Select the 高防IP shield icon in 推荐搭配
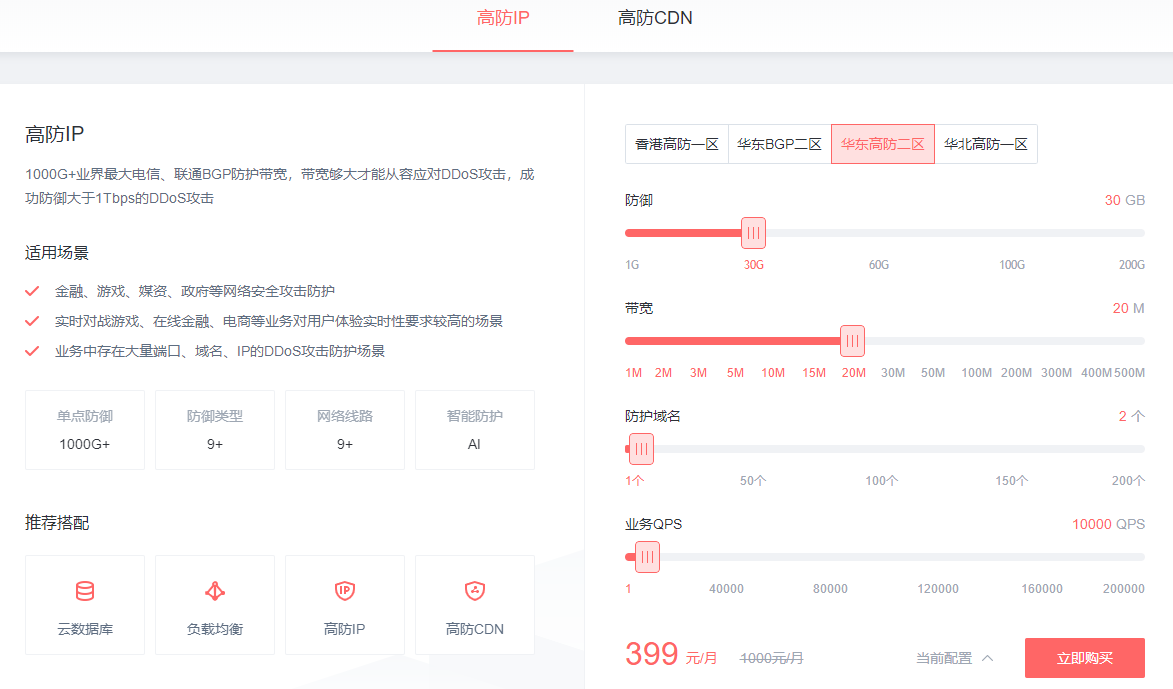Image resolution: width=1173 pixels, height=689 pixels. click(345, 592)
